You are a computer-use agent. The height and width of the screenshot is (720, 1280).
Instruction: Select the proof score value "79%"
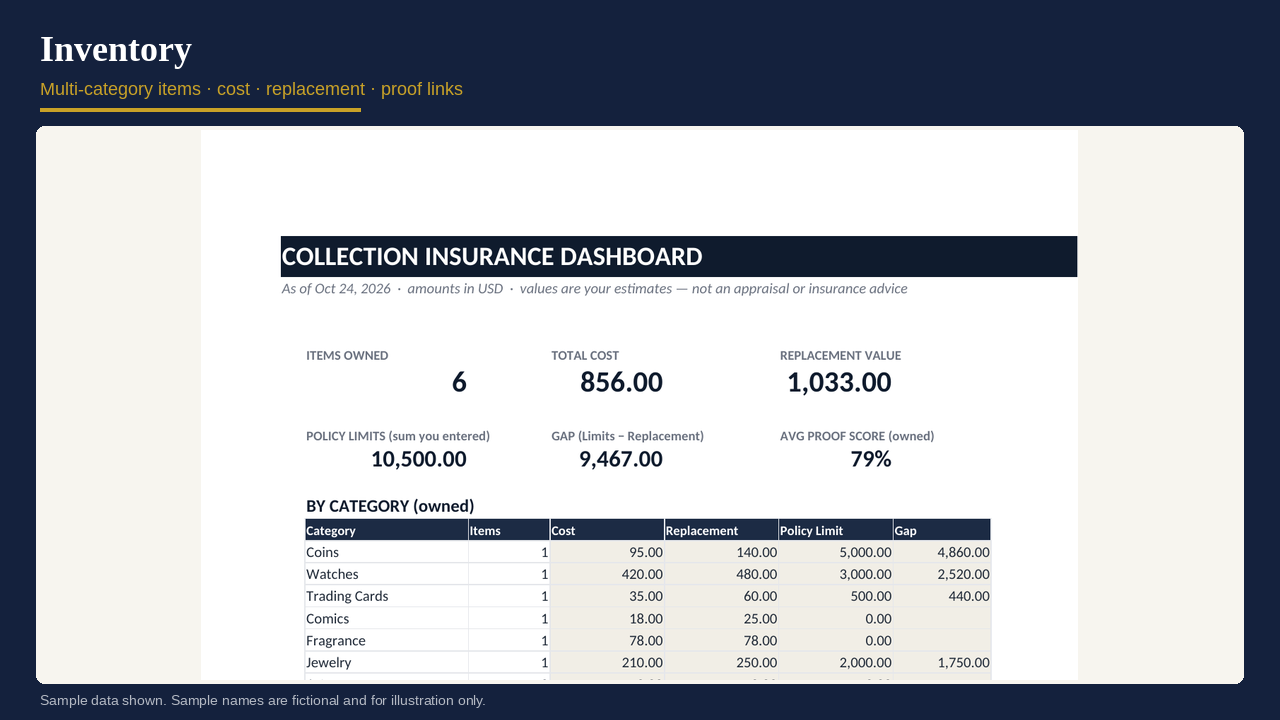[x=871, y=459]
